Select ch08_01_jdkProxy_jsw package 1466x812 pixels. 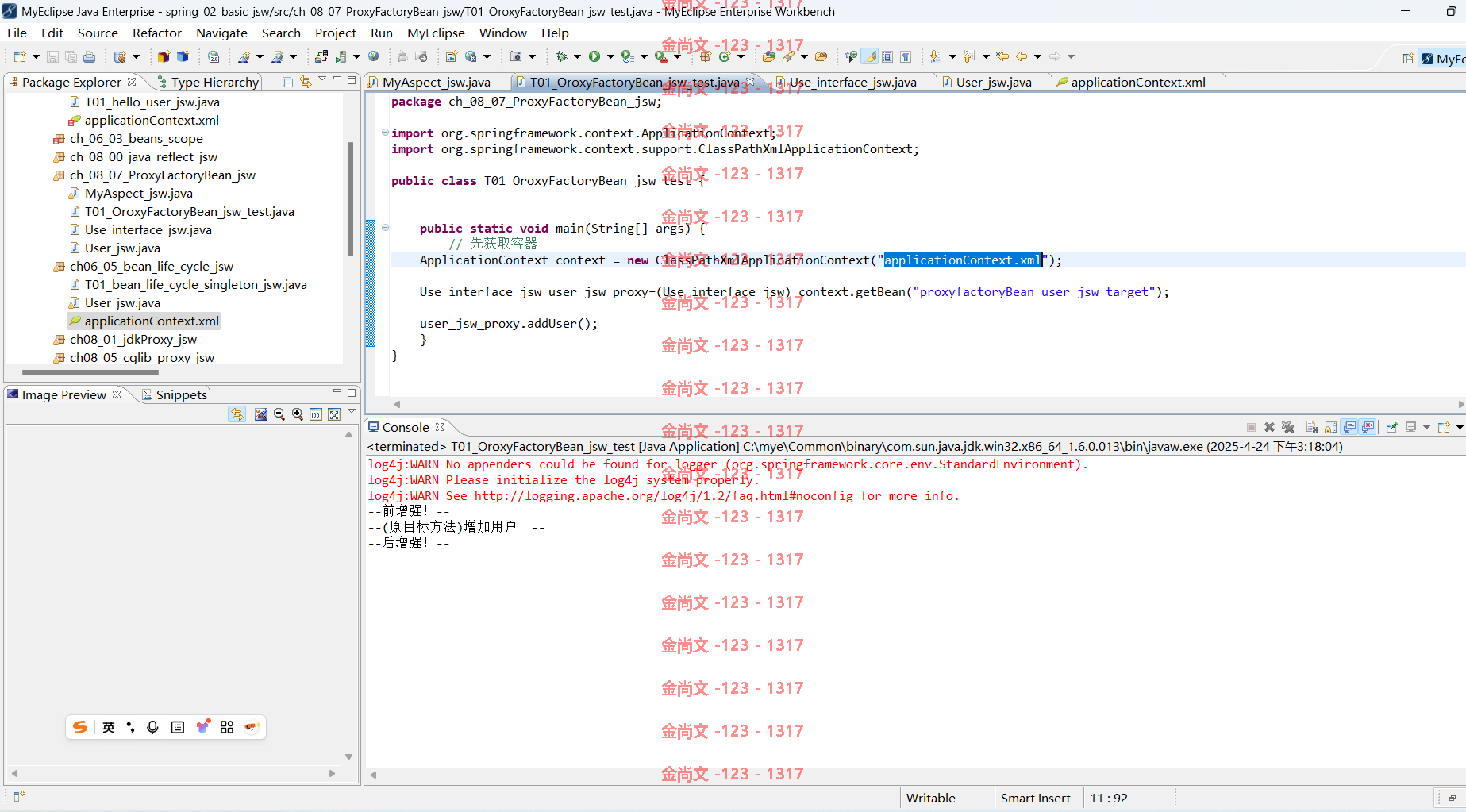(133, 339)
